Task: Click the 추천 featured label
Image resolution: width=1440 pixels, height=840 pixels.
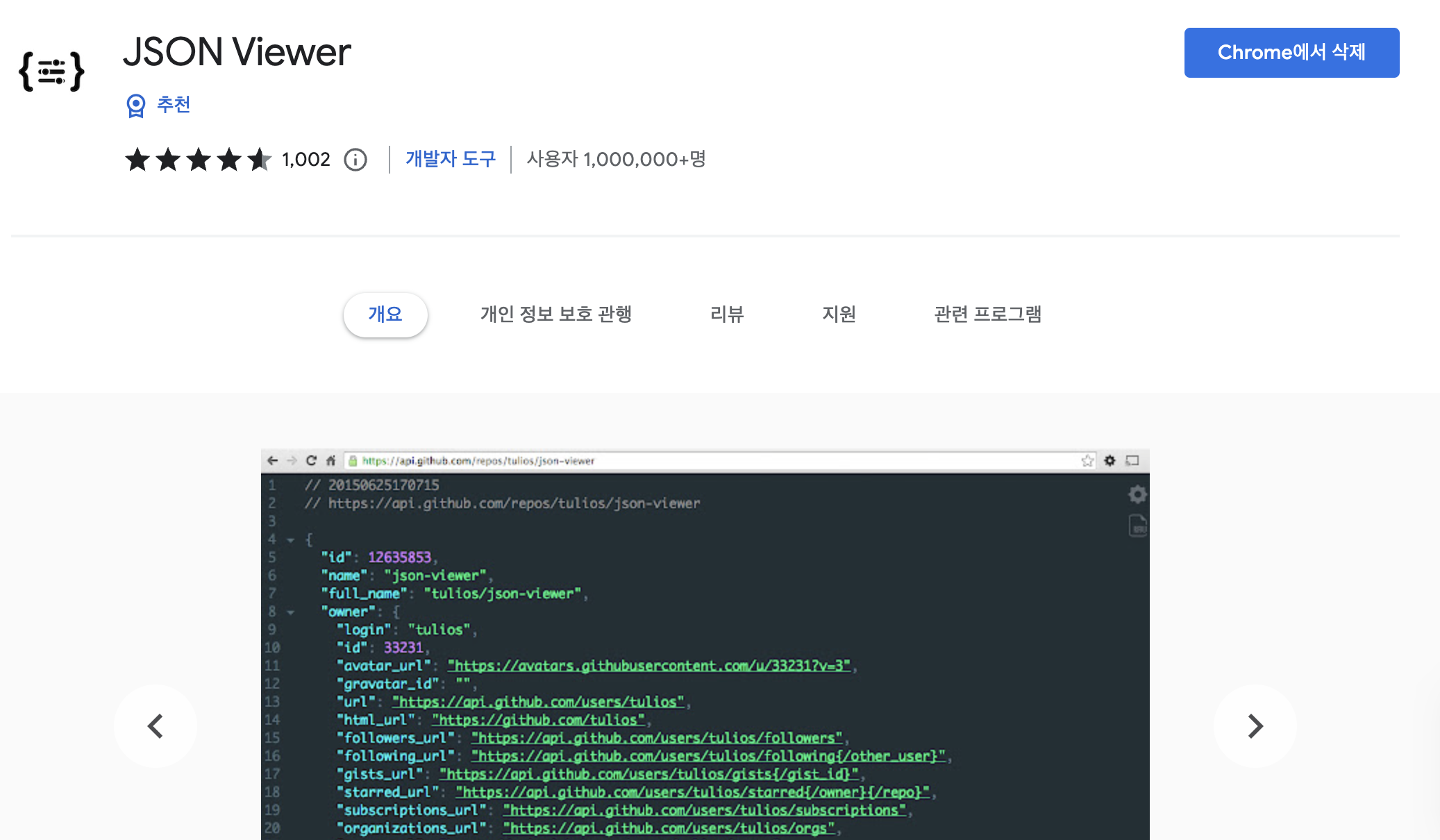Action: click(x=174, y=105)
